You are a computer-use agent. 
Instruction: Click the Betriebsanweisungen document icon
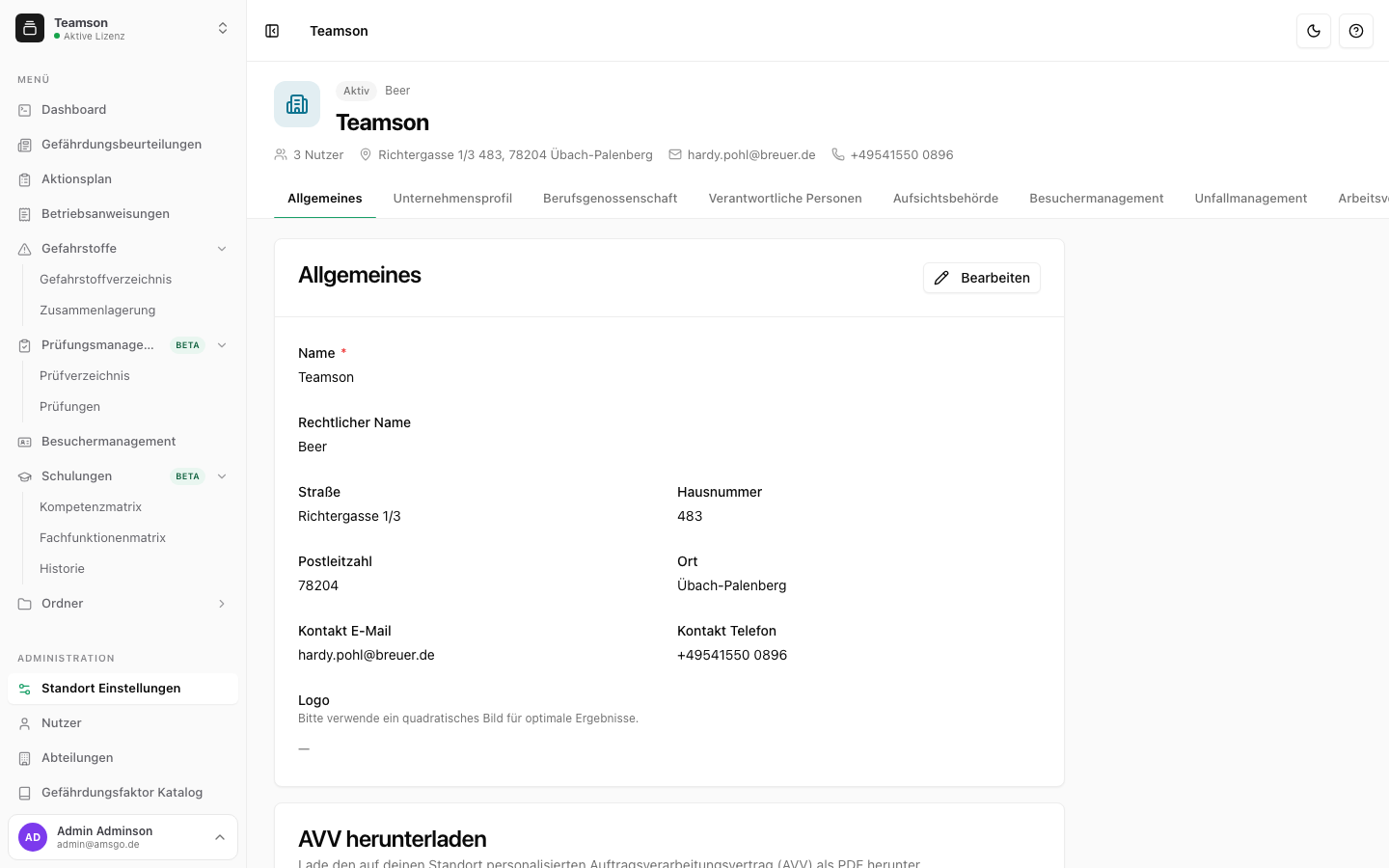(x=25, y=214)
